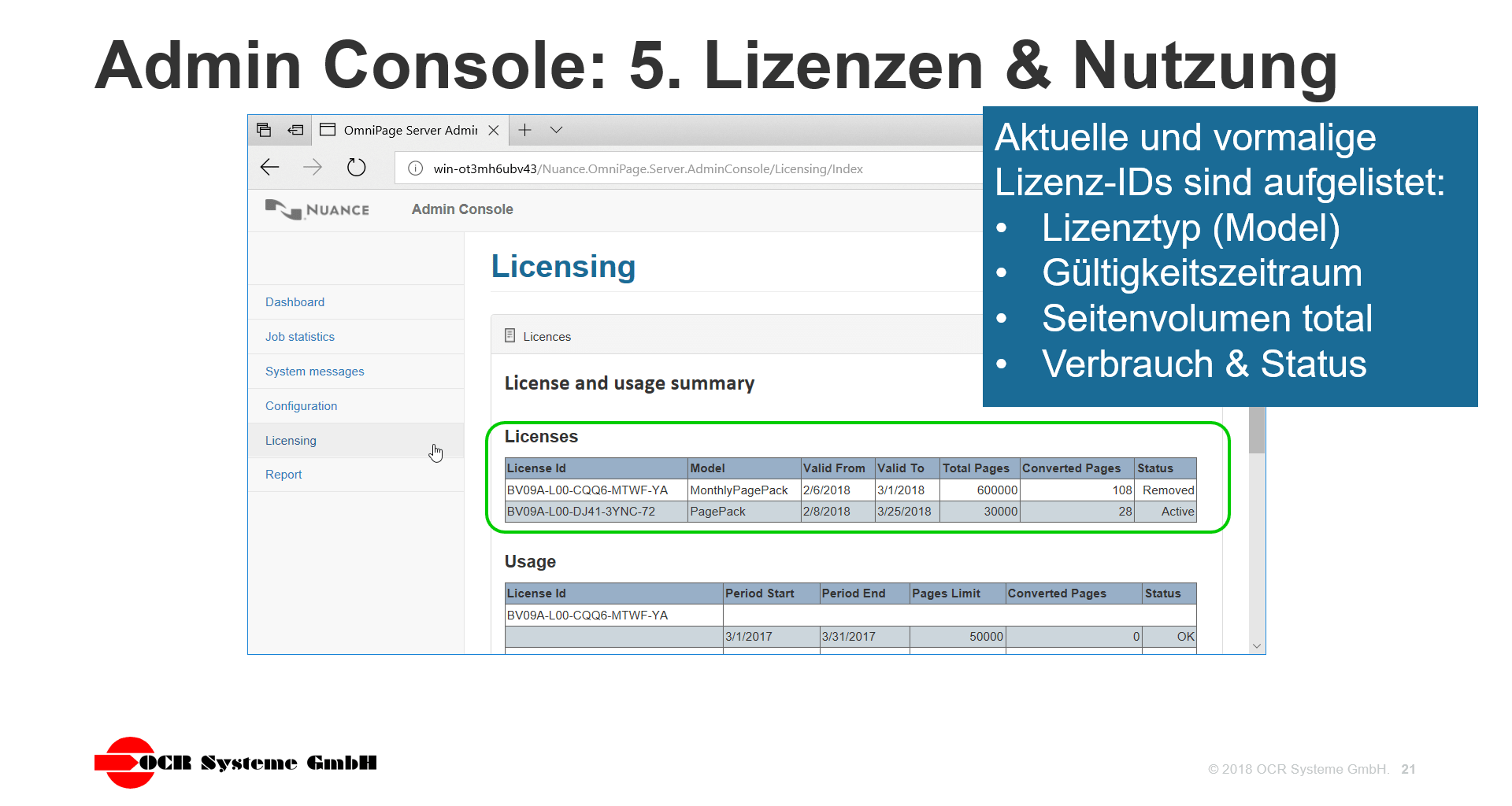Expand the License and usage summary section
The image size is (1512, 806).
click(629, 383)
